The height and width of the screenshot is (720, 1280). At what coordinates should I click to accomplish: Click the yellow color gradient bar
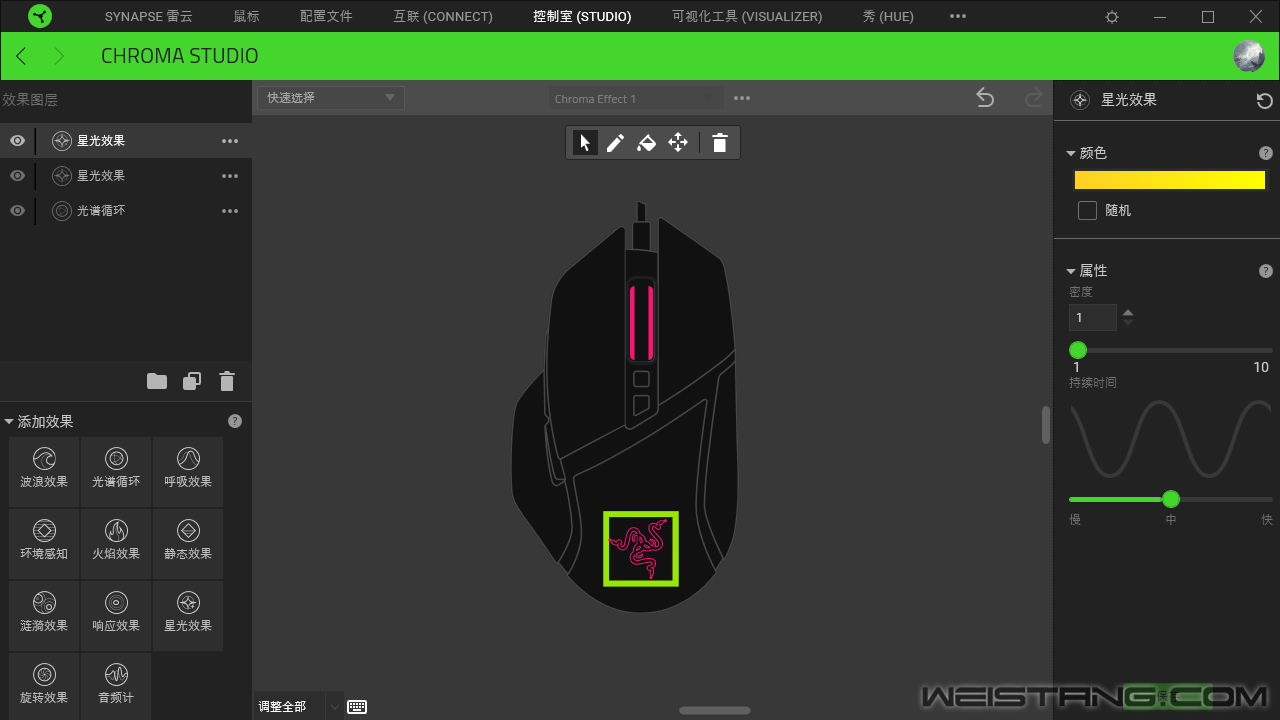[x=1170, y=180]
